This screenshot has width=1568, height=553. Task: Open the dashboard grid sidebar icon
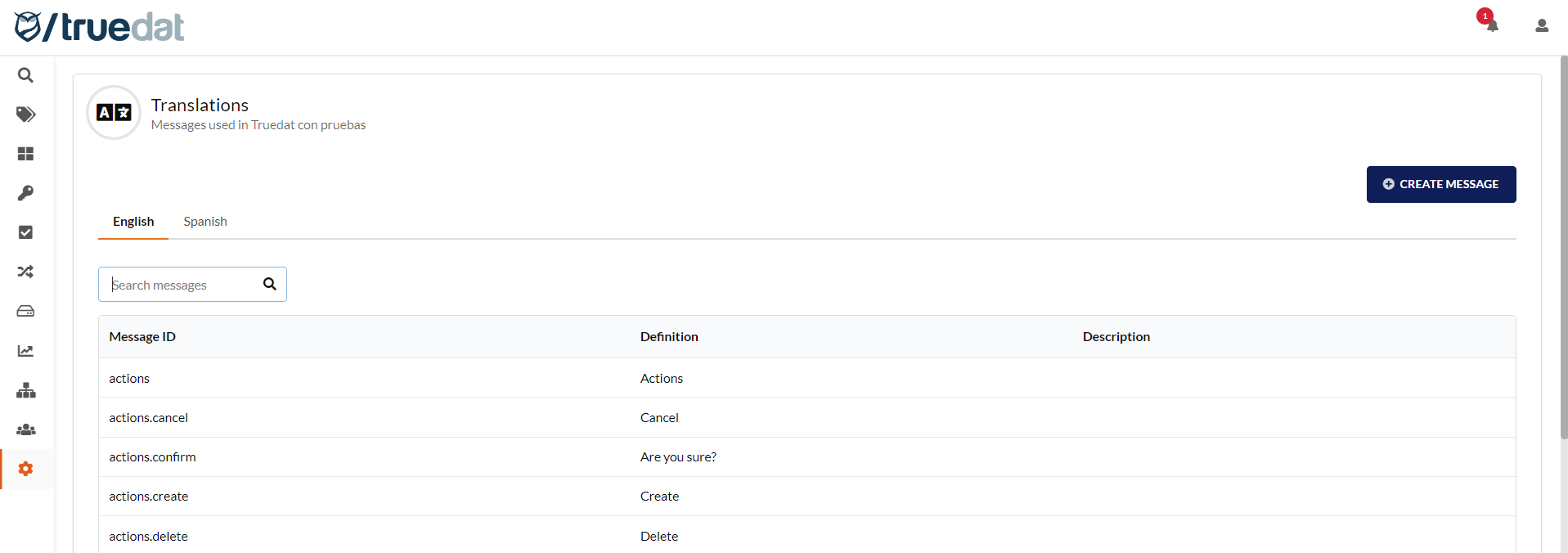click(25, 154)
